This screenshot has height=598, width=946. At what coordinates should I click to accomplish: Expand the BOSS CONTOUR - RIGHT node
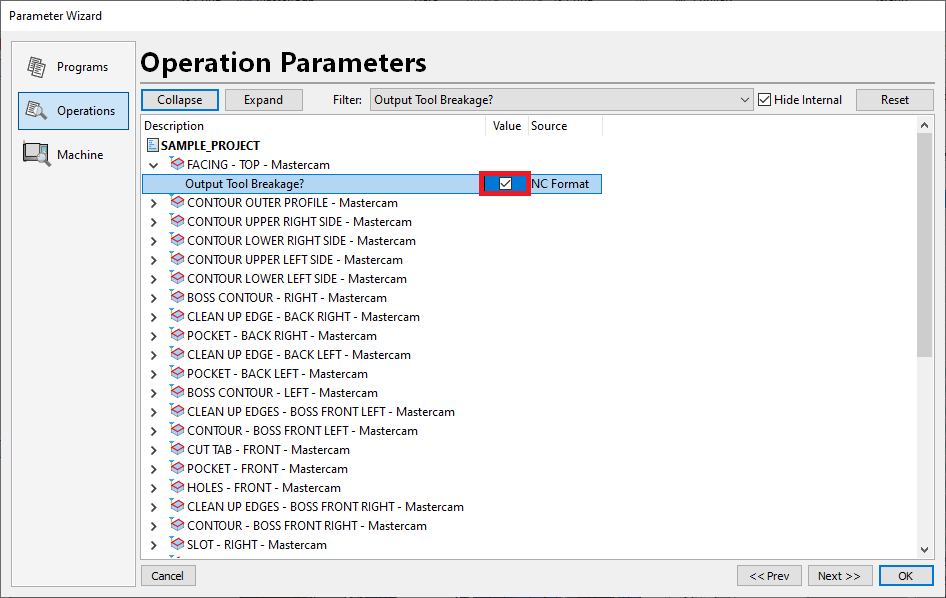point(153,298)
